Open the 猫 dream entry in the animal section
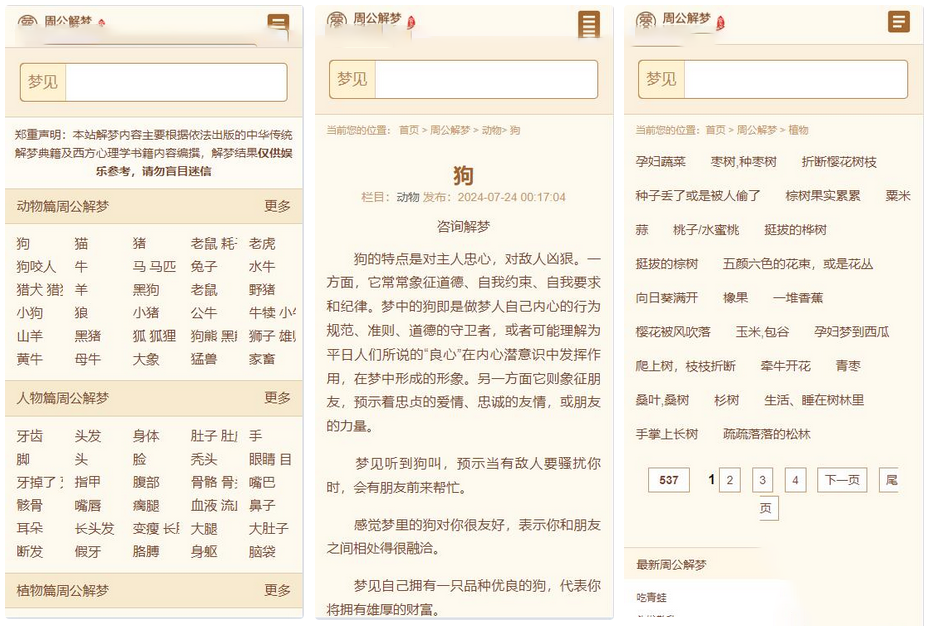Screen dimensions: 930x626 coord(81,243)
